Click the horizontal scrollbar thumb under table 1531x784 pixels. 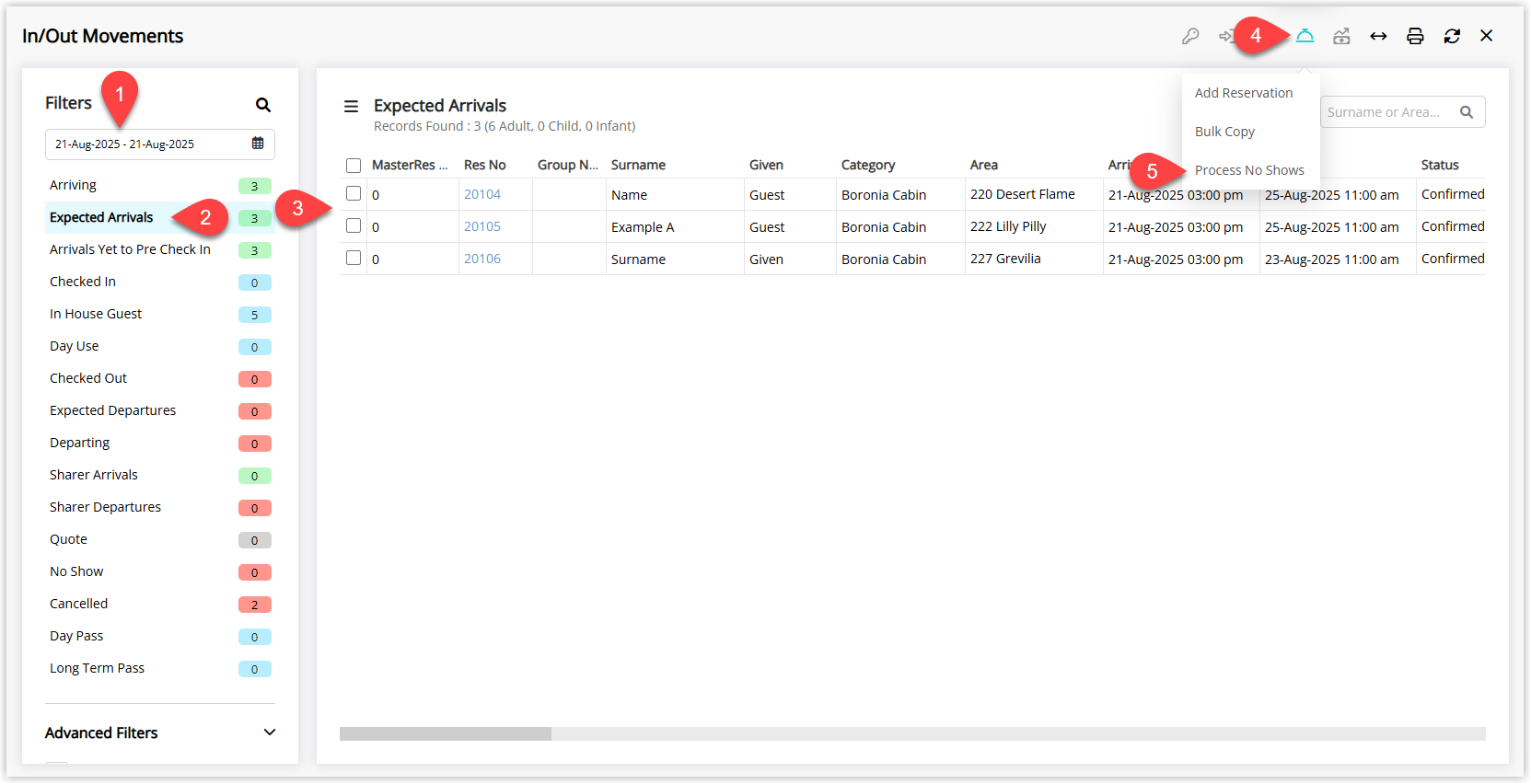click(x=446, y=733)
